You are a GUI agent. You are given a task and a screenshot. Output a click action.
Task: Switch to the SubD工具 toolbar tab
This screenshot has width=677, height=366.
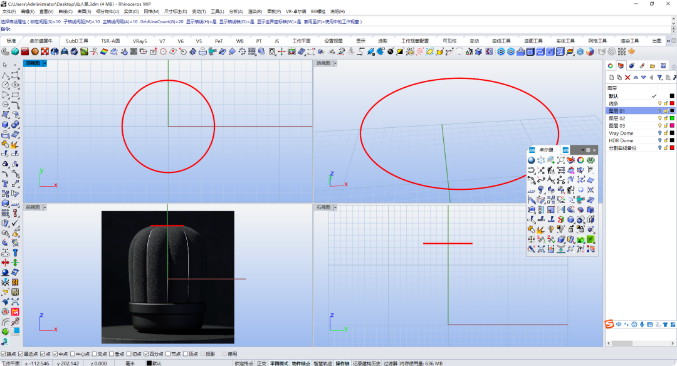click(76, 41)
